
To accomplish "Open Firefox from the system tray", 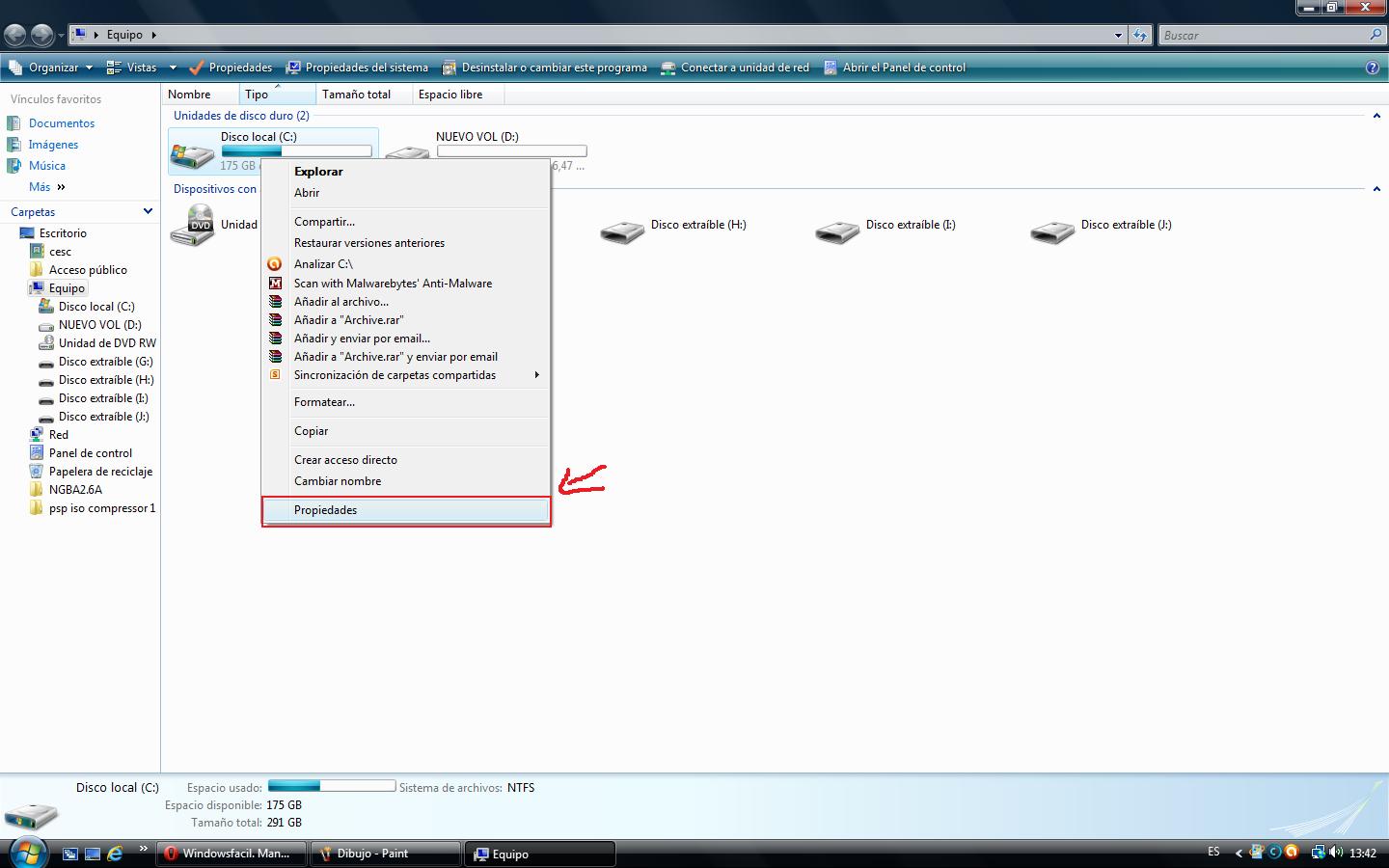I will (1291, 853).
